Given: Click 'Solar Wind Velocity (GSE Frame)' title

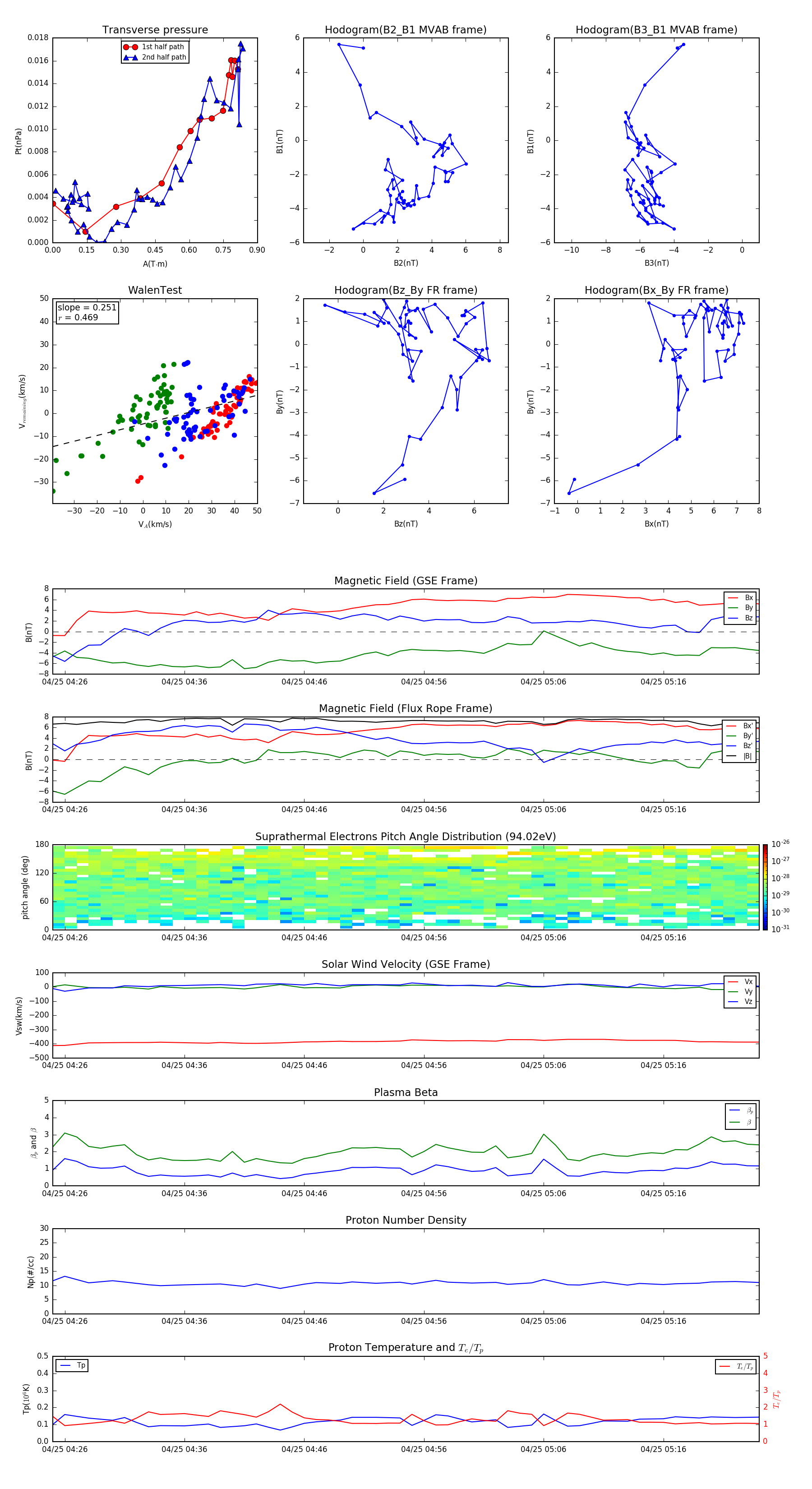Looking at the screenshot, I should 406,964.
